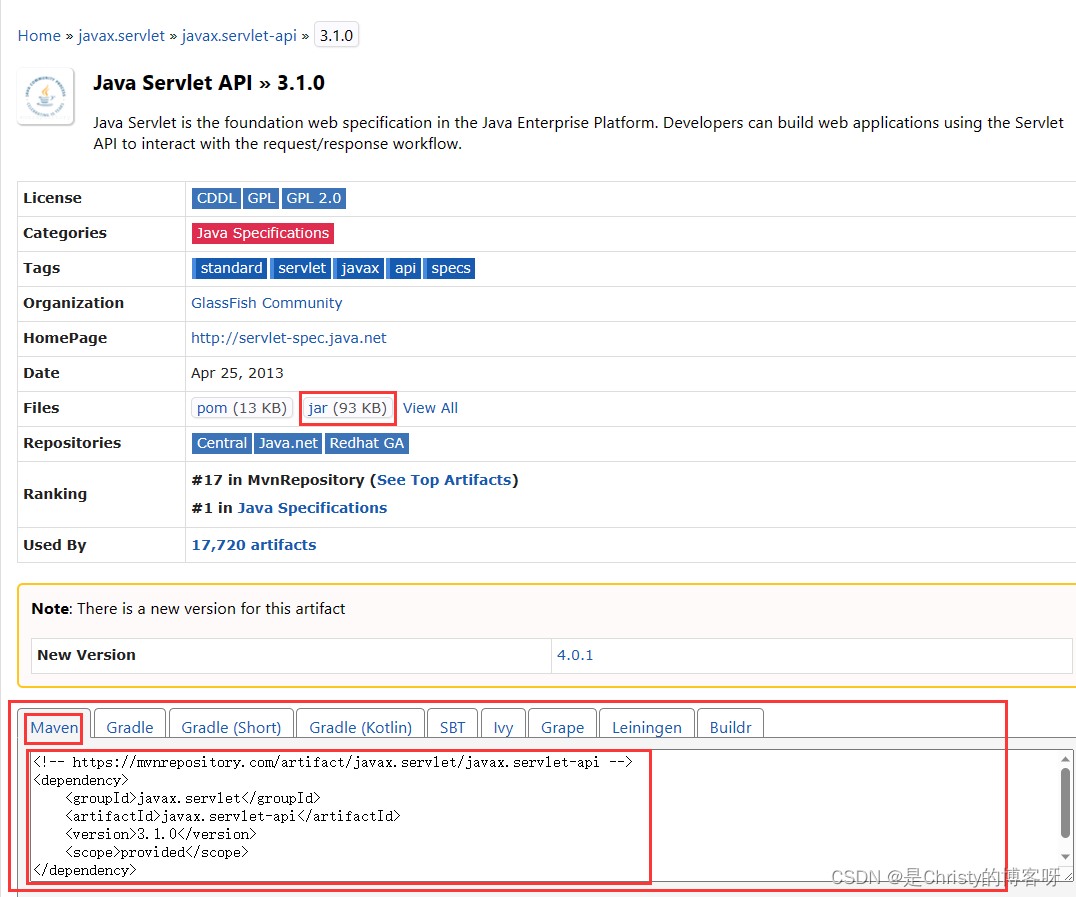Open the Home breadcrumb link
Image resolution: width=1076 pixels, height=897 pixels.
tap(38, 35)
